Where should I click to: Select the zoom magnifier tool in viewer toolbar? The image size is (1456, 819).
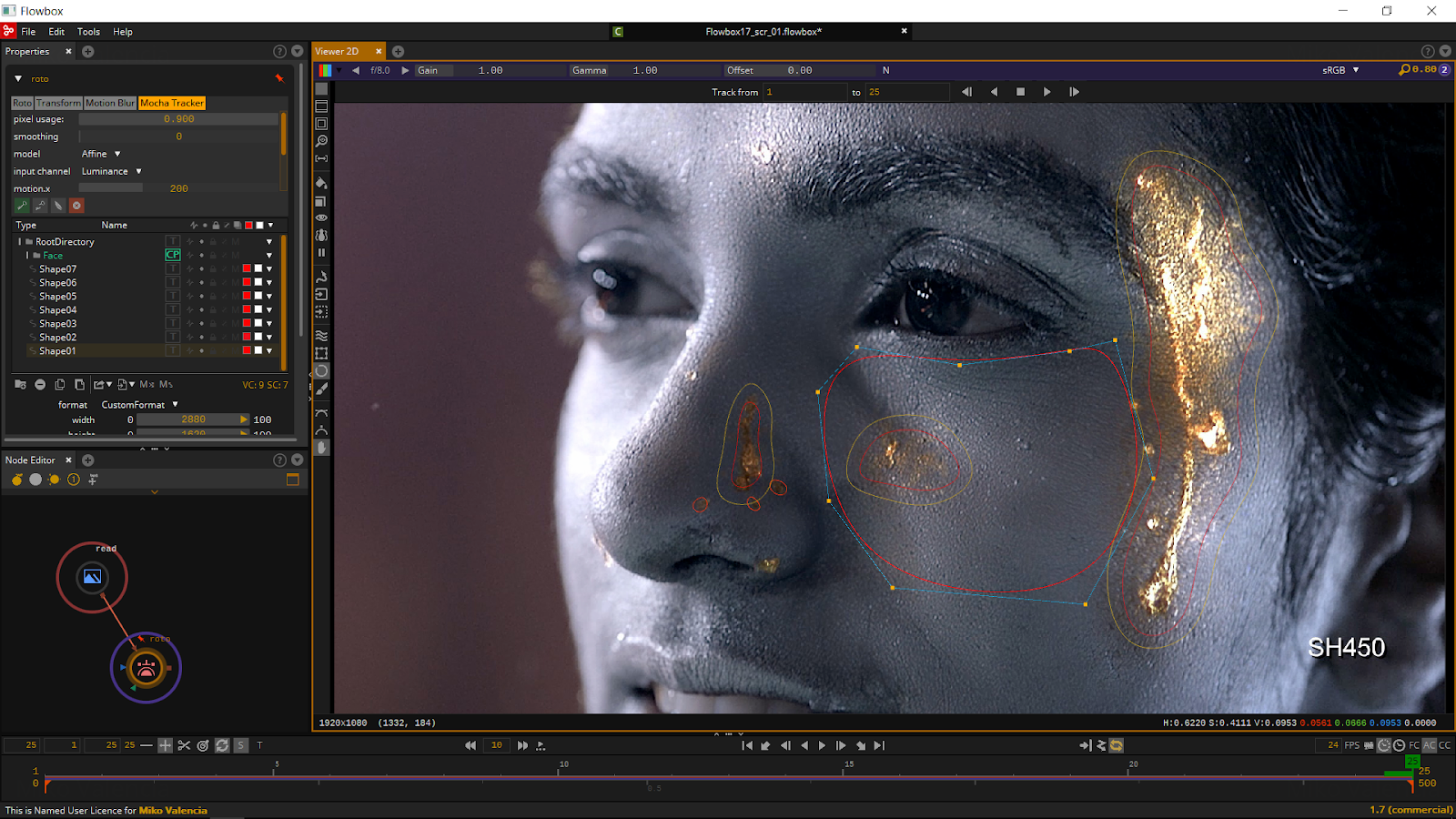click(321, 142)
